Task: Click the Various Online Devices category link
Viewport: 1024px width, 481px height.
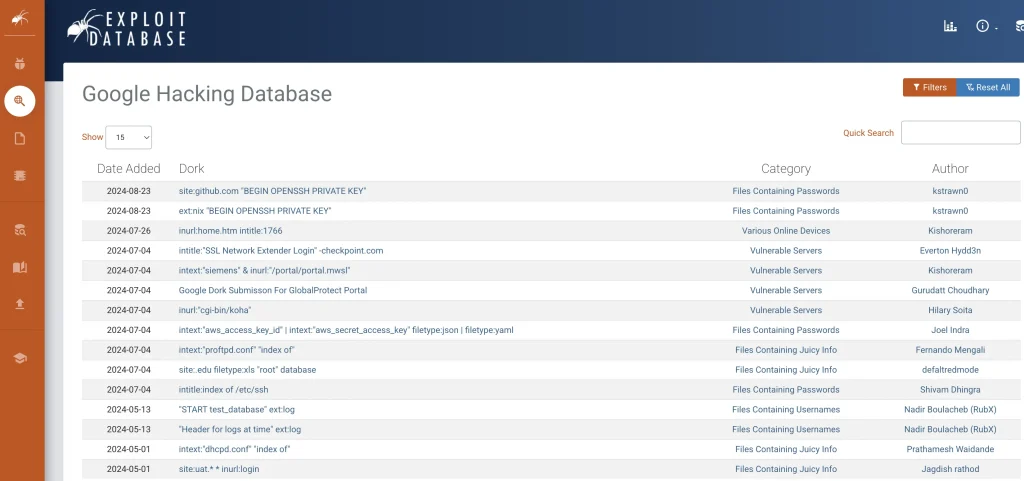Action: coord(785,231)
